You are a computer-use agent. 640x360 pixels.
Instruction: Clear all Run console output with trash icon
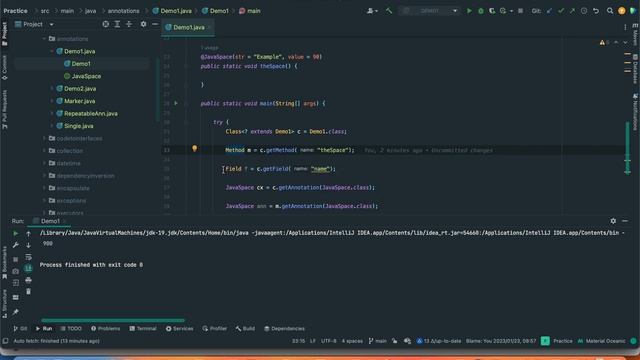pos(28,291)
